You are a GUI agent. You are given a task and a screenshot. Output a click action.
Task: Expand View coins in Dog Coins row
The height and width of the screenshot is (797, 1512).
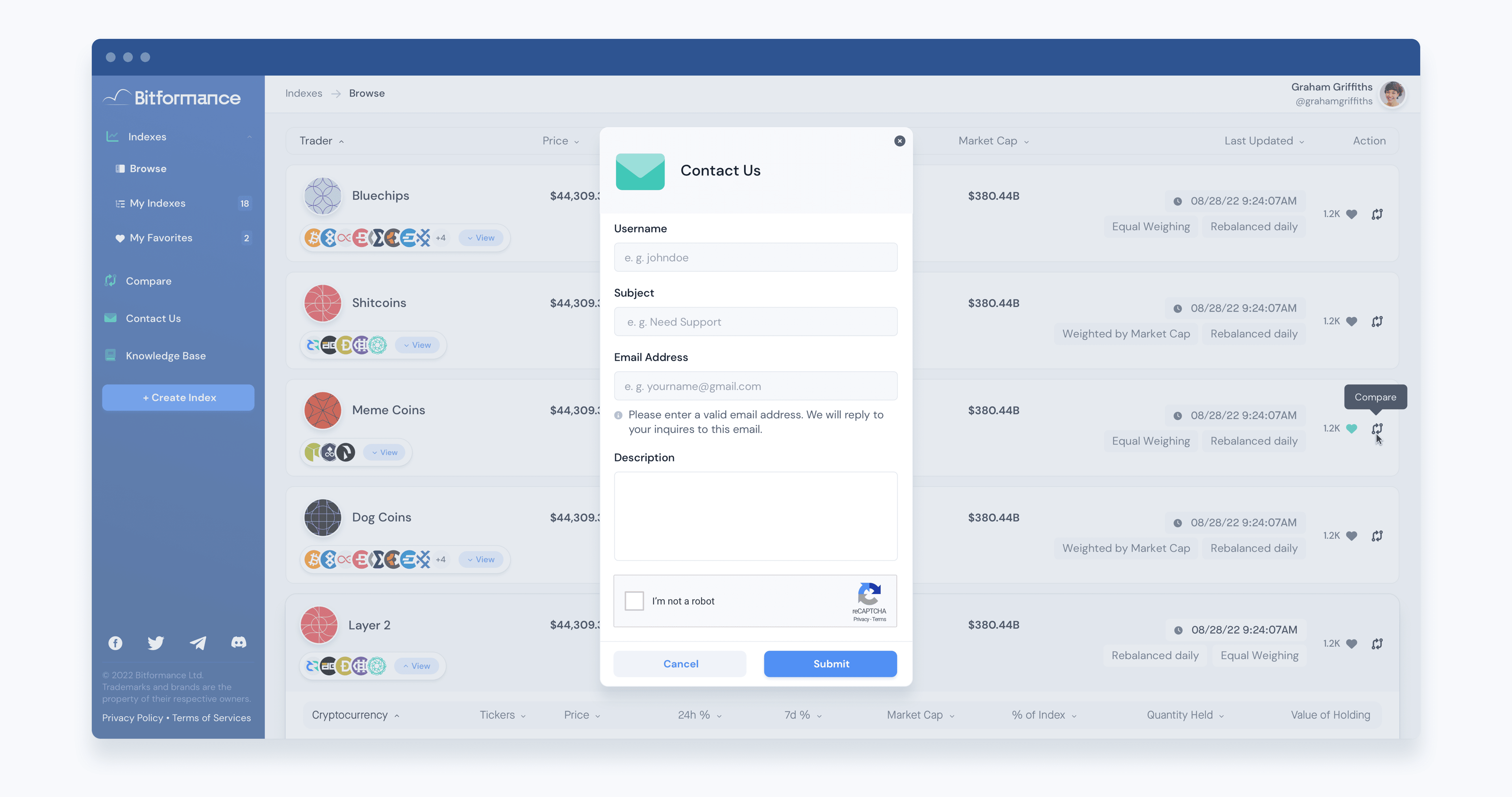click(x=481, y=559)
